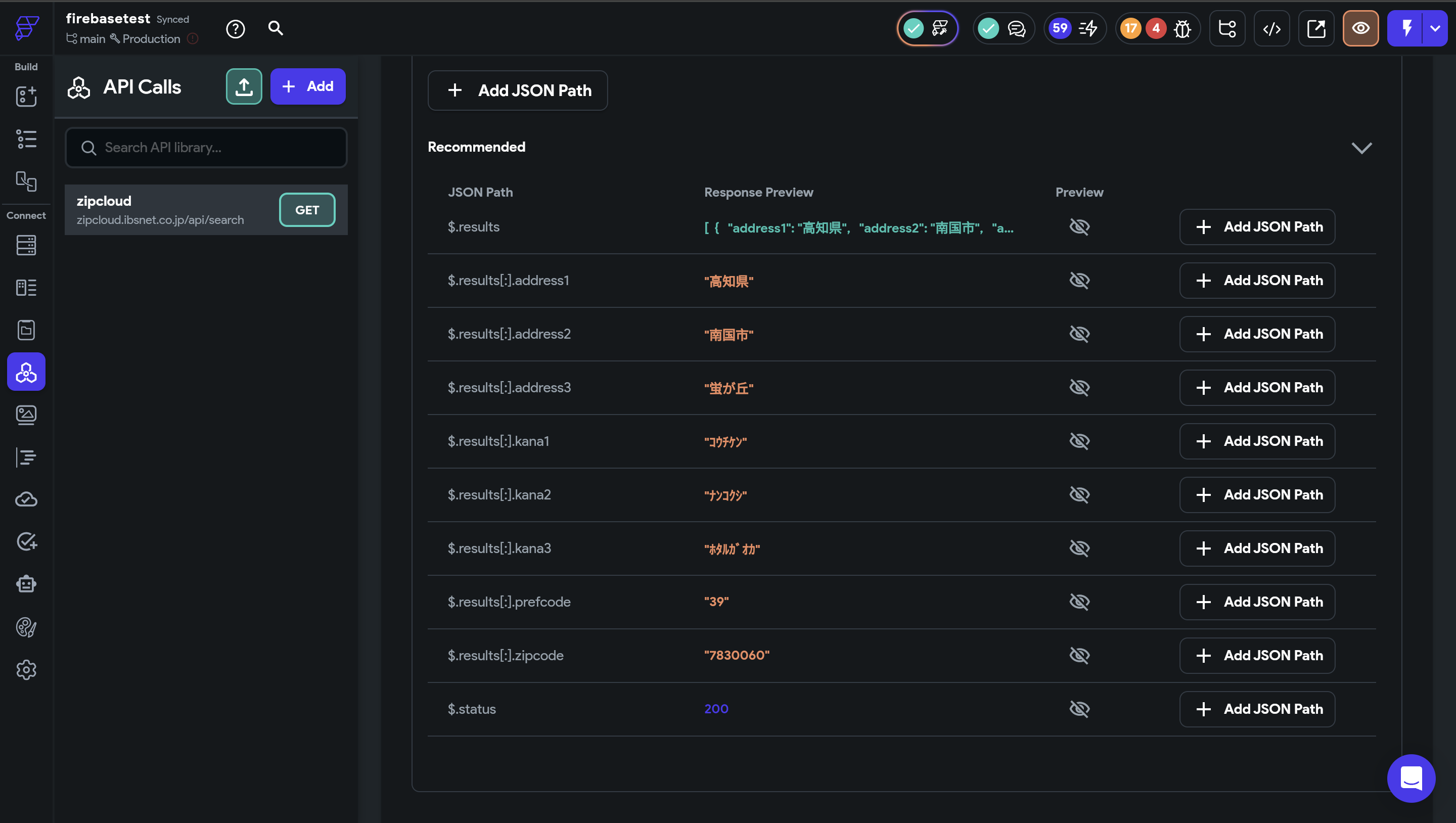Open the help question mark icon
The image size is (1456, 823).
tap(235, 28)
